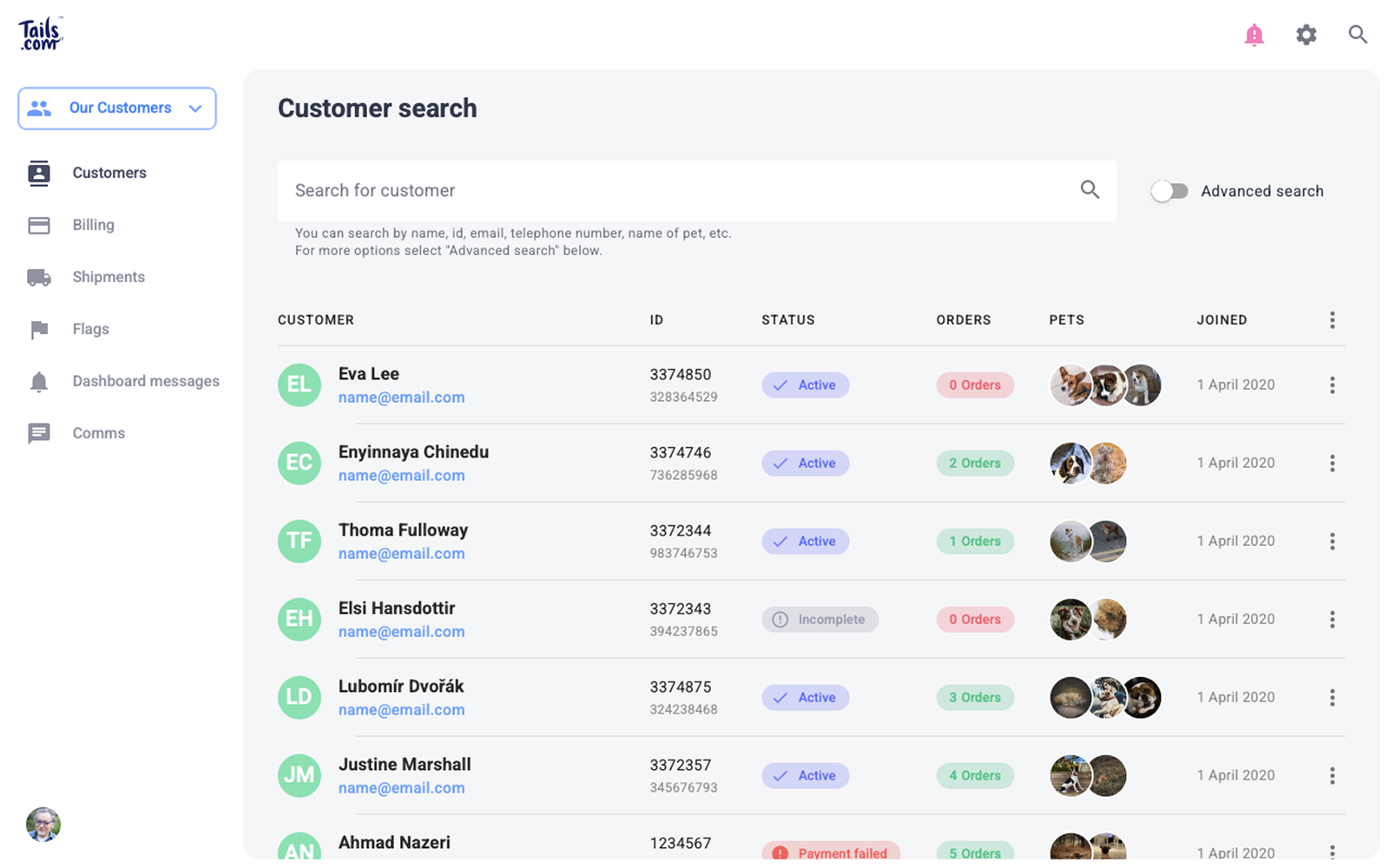Click the Tails.com logo
The image size is (1389, 868).
pos(40,34)
